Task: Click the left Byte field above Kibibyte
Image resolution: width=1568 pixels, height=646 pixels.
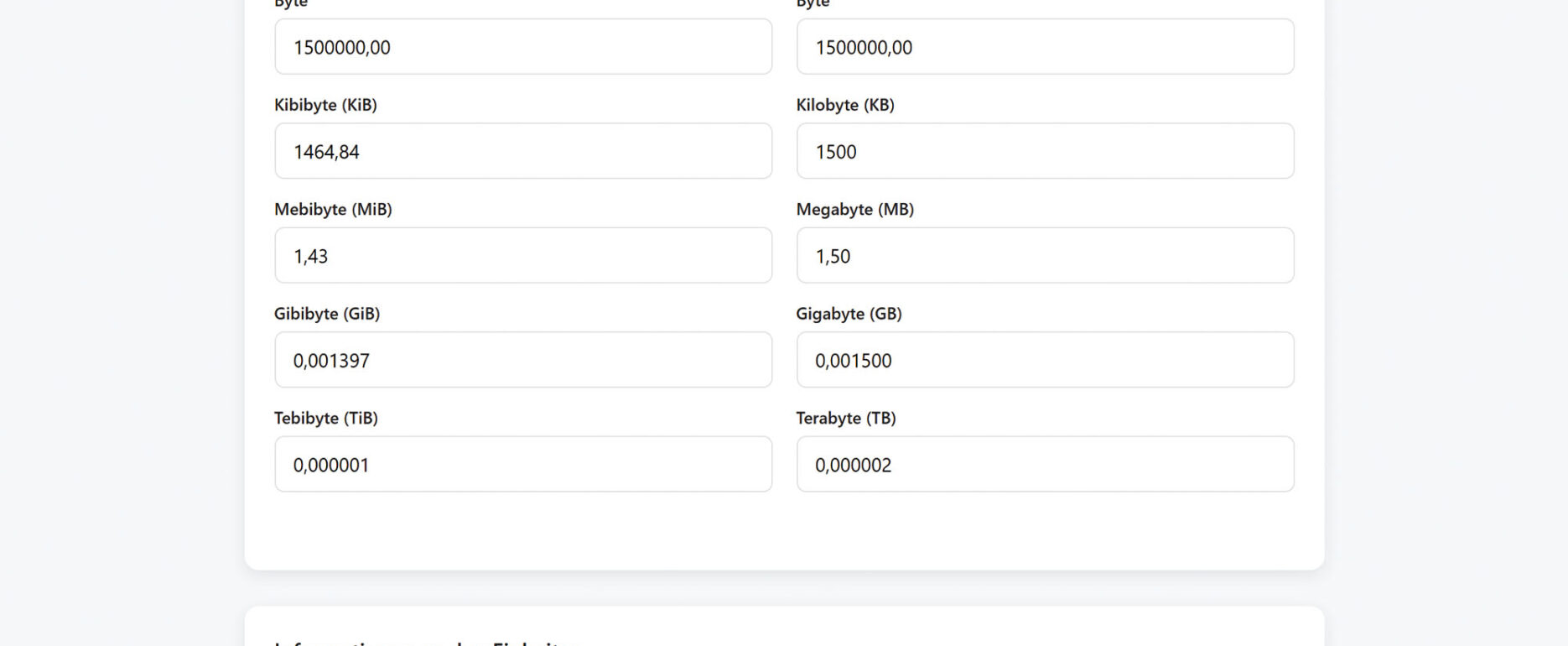Action: click(x=522, y=47)
